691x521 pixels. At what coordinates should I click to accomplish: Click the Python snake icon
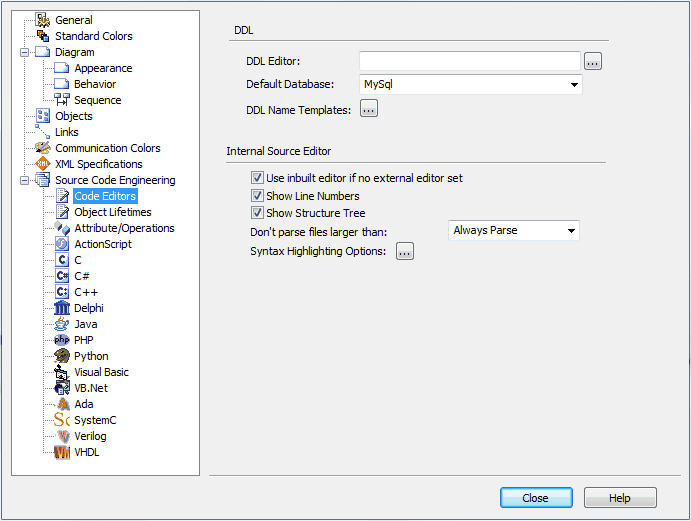[x=62, y=356]
